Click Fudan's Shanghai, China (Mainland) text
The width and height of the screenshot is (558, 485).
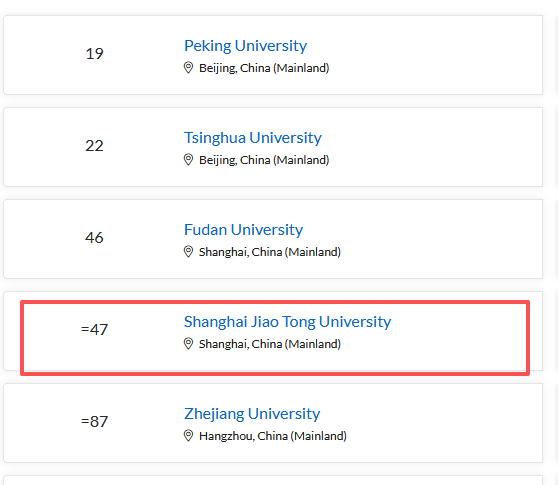pos(270,252)
